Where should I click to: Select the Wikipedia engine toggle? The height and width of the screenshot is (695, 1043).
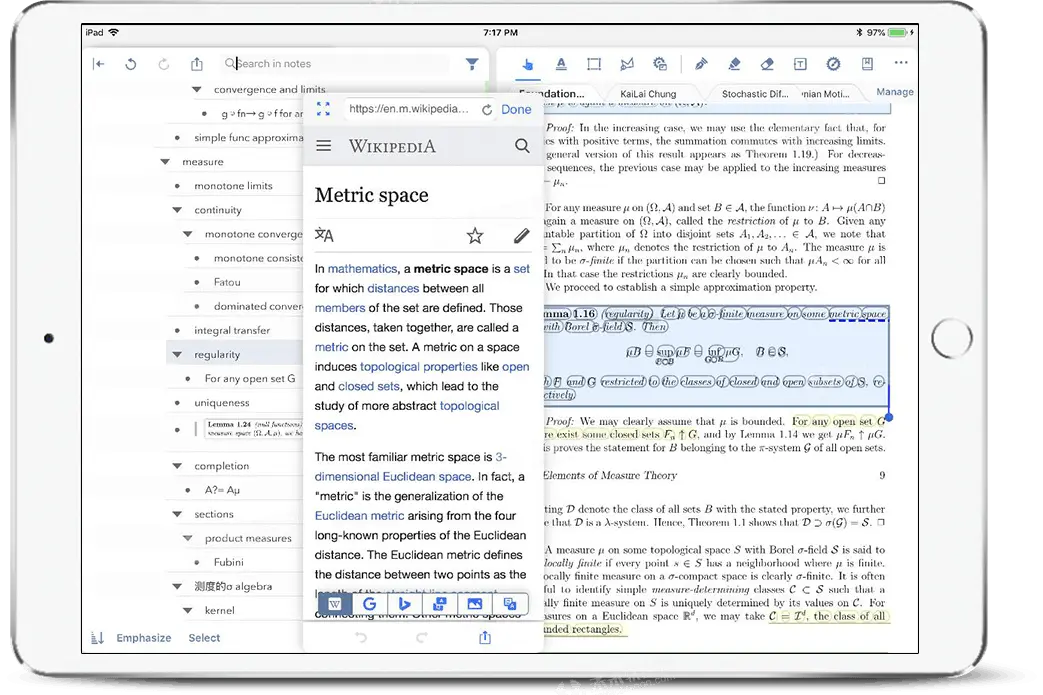(335, 604)
